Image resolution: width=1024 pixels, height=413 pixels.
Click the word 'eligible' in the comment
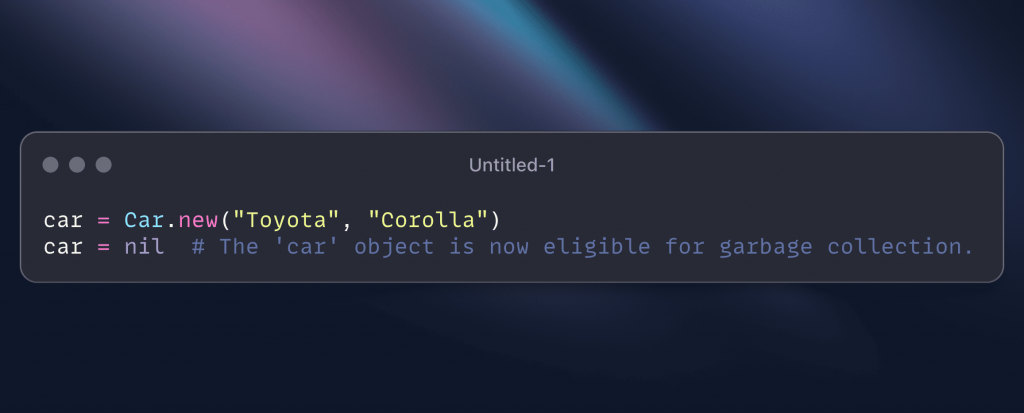click(596, 247)
